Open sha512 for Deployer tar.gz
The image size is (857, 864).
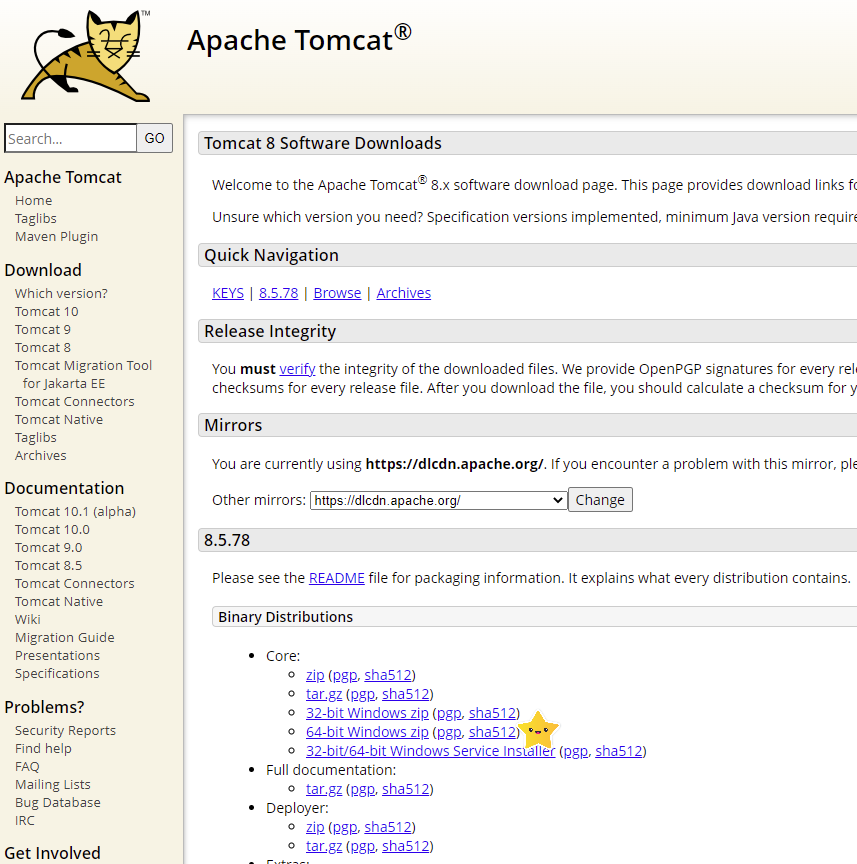406,846
